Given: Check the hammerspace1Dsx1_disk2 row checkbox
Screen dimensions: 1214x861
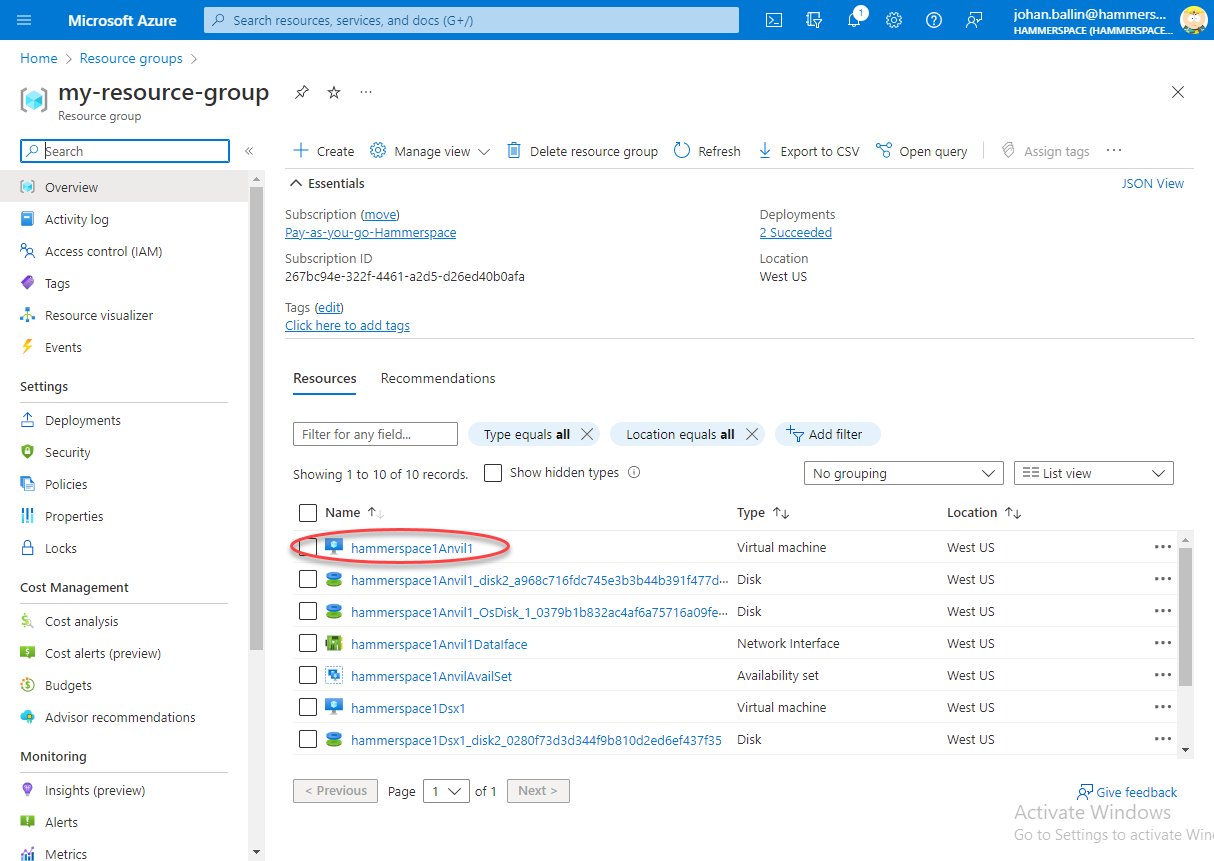Looking at the screenshot, I should (308, 739).
